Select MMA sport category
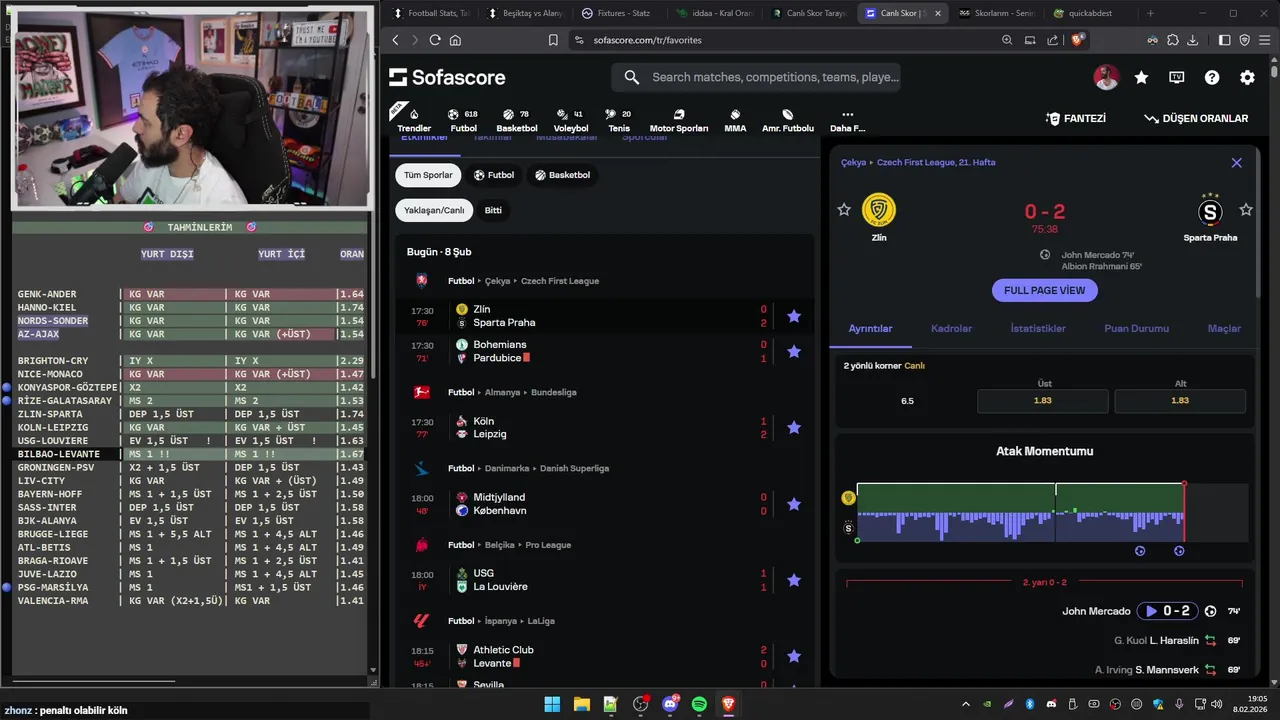1280x720 pixels. tap(735, 120)
